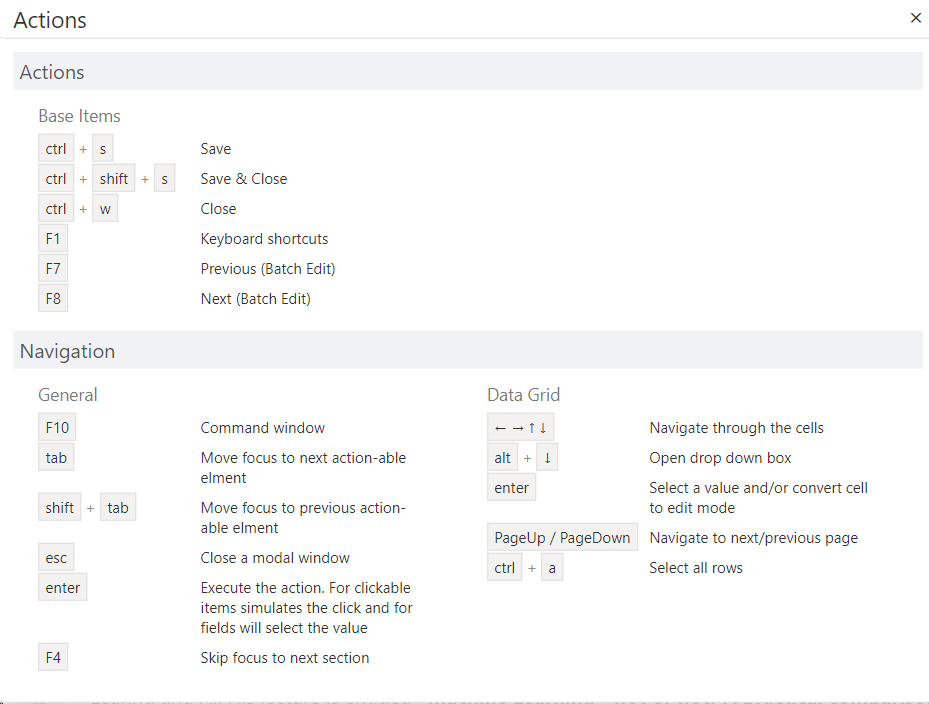Click the Select all rows description
The image size is (929, 704).
click(x=696, y=568)
